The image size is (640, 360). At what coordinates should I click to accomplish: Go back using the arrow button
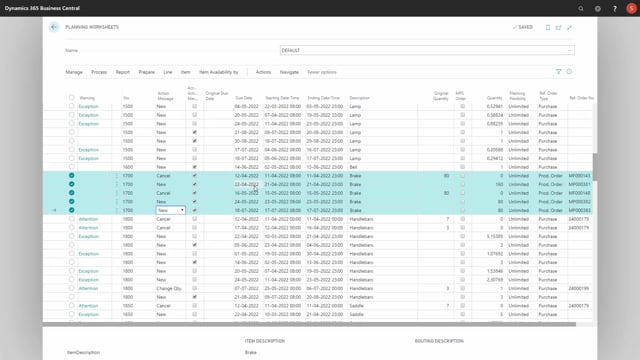54,27
